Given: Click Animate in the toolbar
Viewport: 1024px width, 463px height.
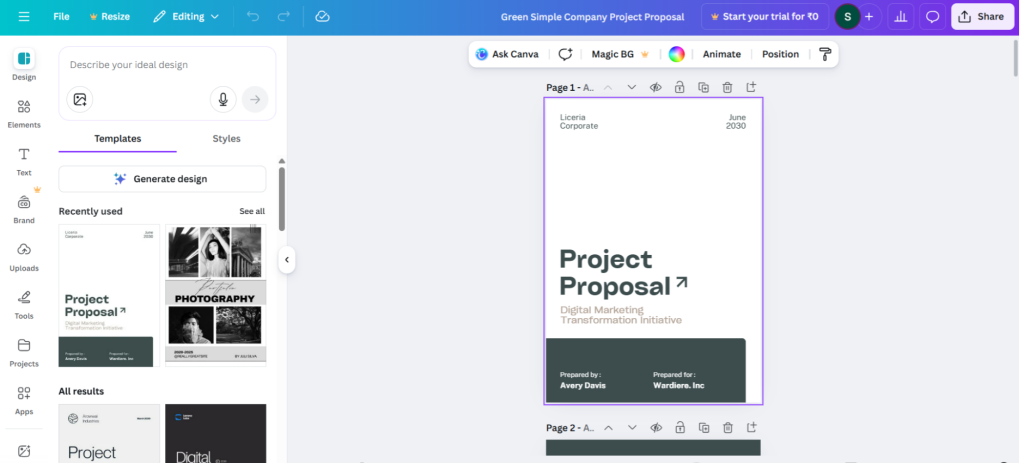Looking at the screenshot, I should click(x=722, y=54).
